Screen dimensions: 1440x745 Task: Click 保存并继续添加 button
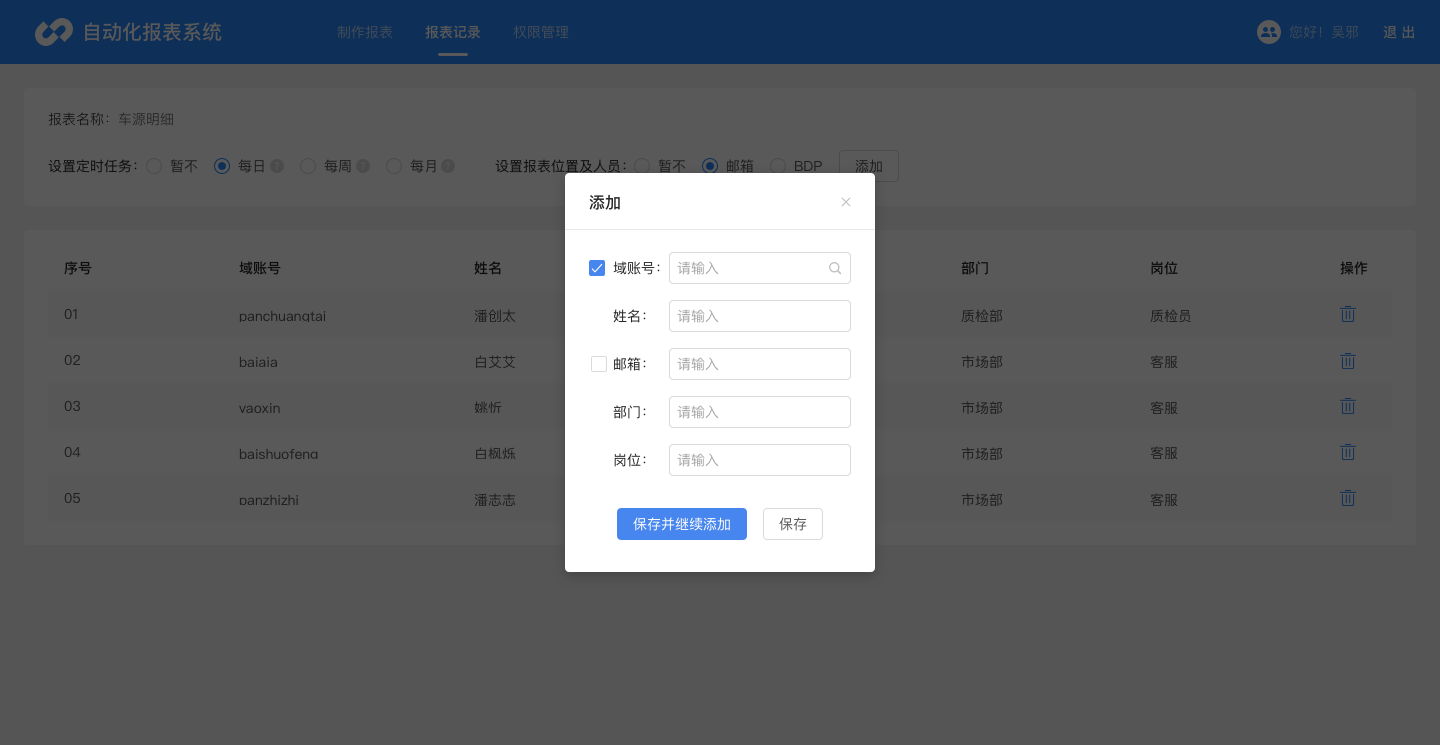[x=682, y=524]
